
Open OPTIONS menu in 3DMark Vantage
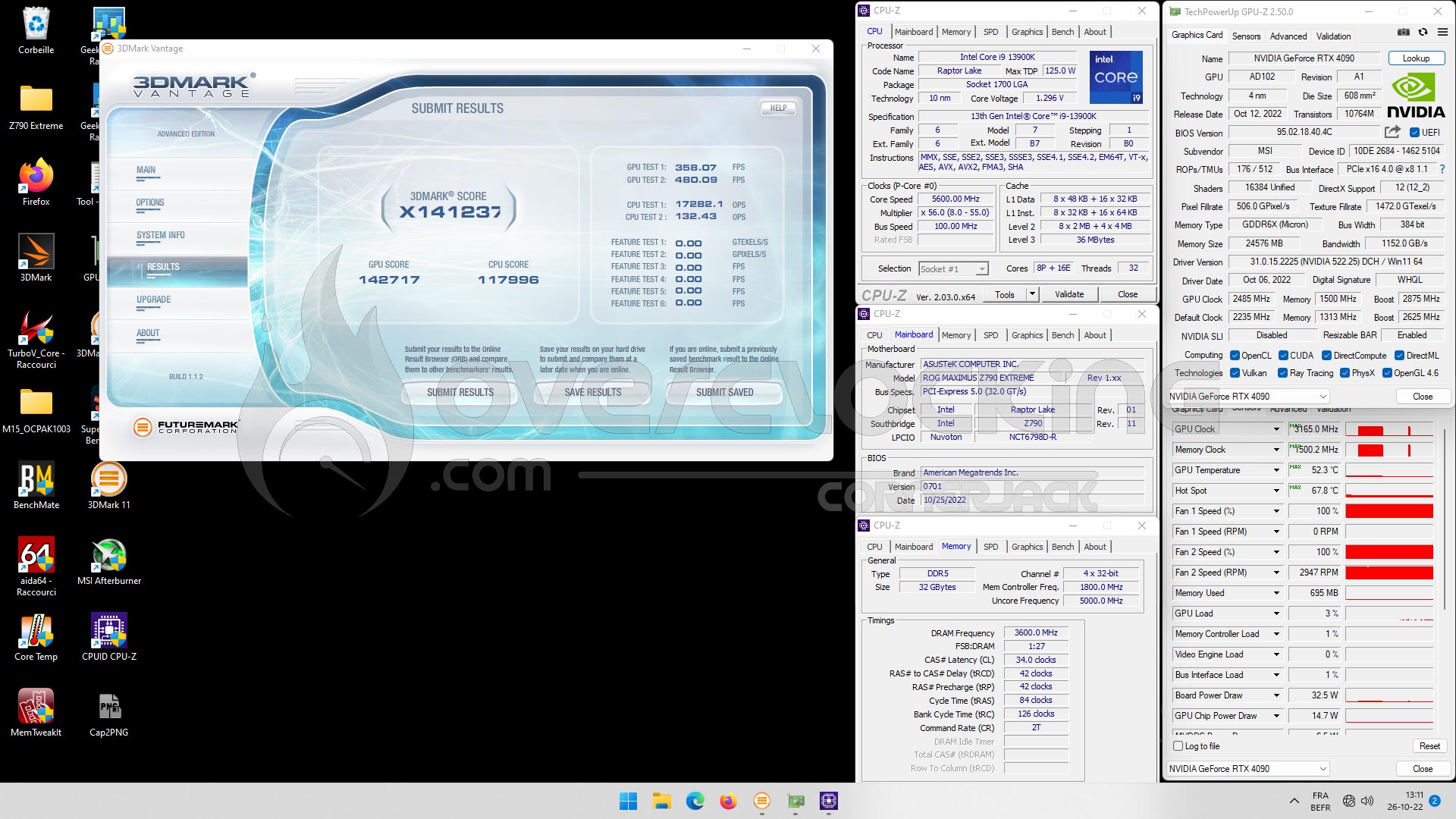tap(150, 202)
